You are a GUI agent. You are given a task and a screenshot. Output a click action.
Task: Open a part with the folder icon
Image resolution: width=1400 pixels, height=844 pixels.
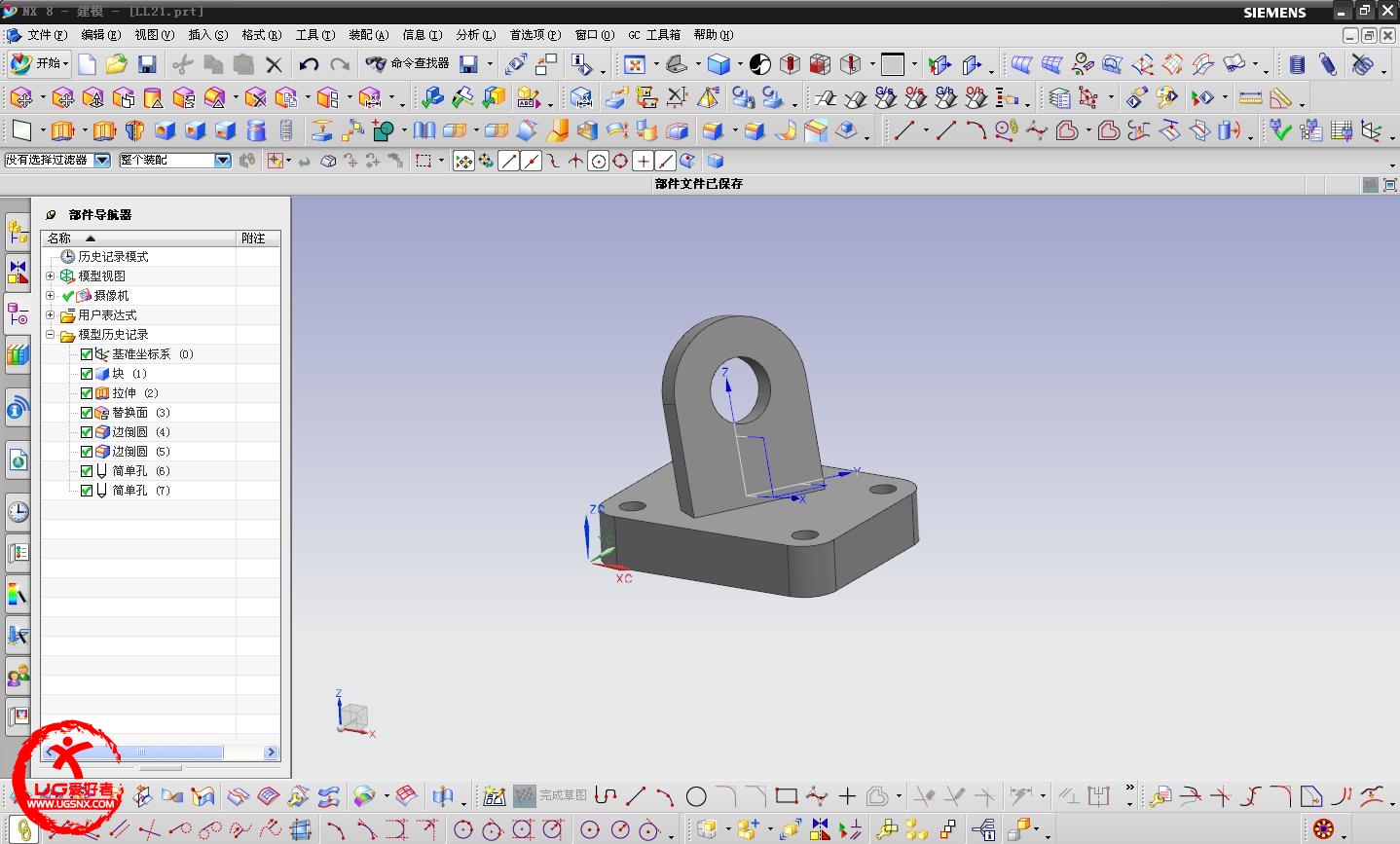(x=117, y=64)
